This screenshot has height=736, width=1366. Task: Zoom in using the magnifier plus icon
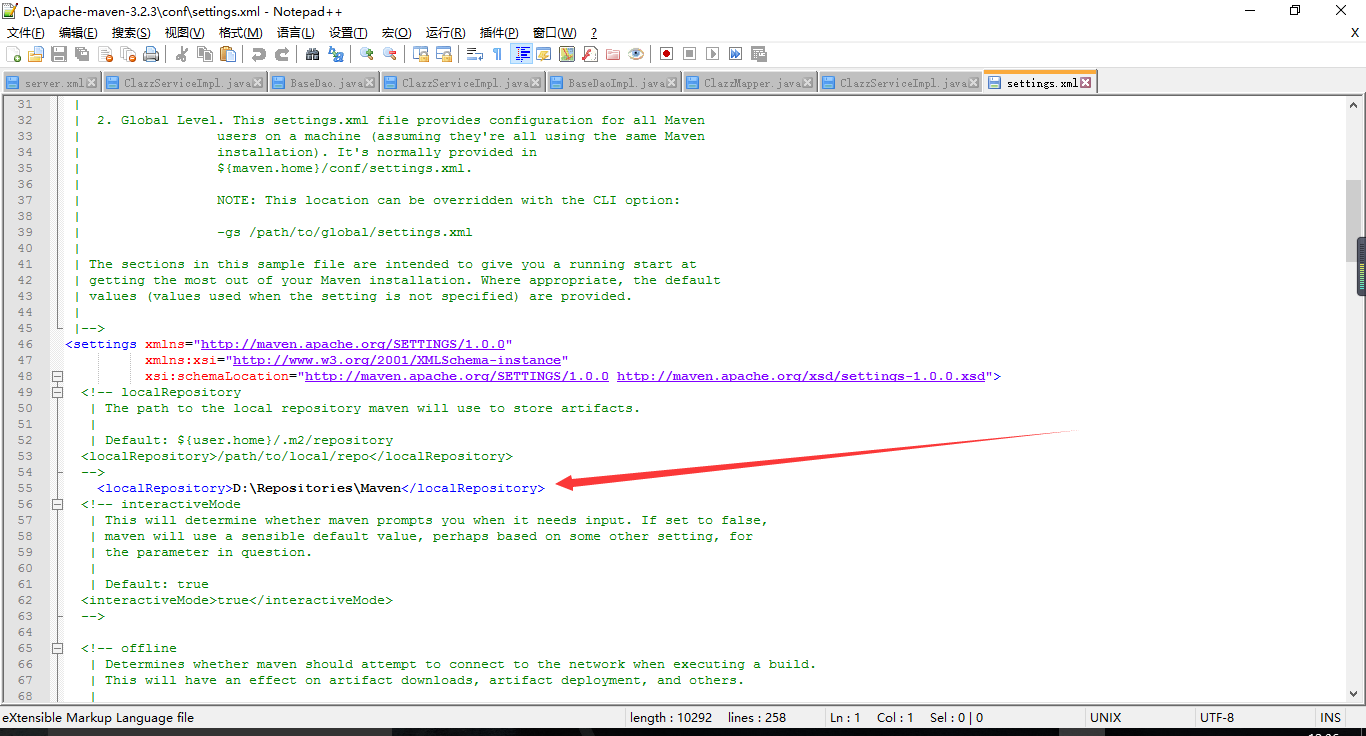tap(367, 54)
